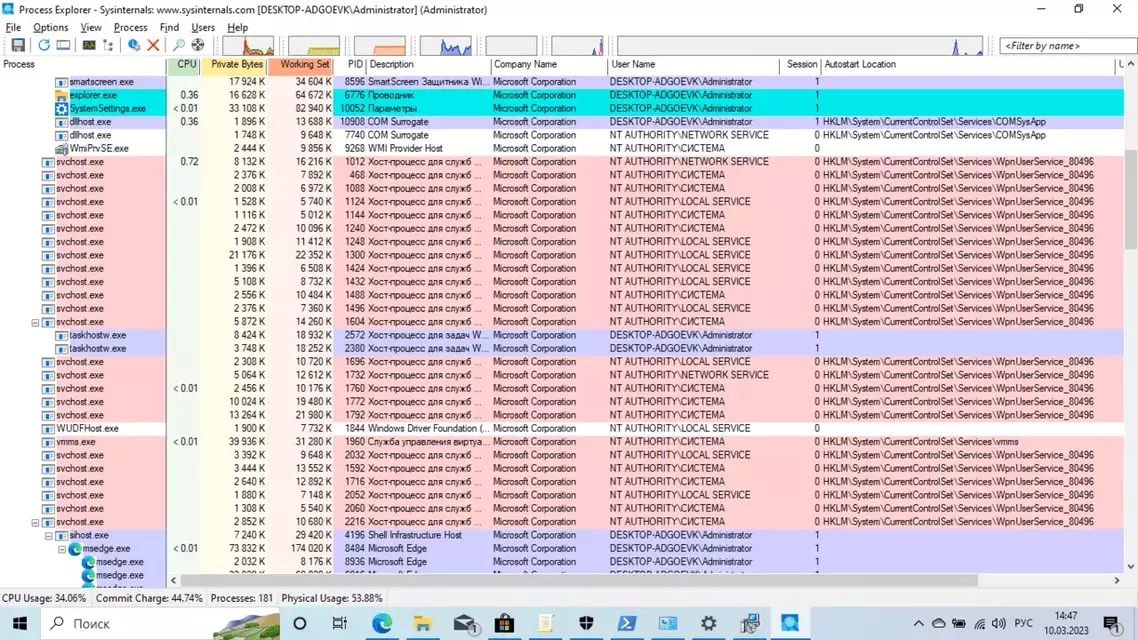Collapse the svchost.exe node PID 1604
The width and height of the screenshot is (1138, 640).
click(35, 322)
